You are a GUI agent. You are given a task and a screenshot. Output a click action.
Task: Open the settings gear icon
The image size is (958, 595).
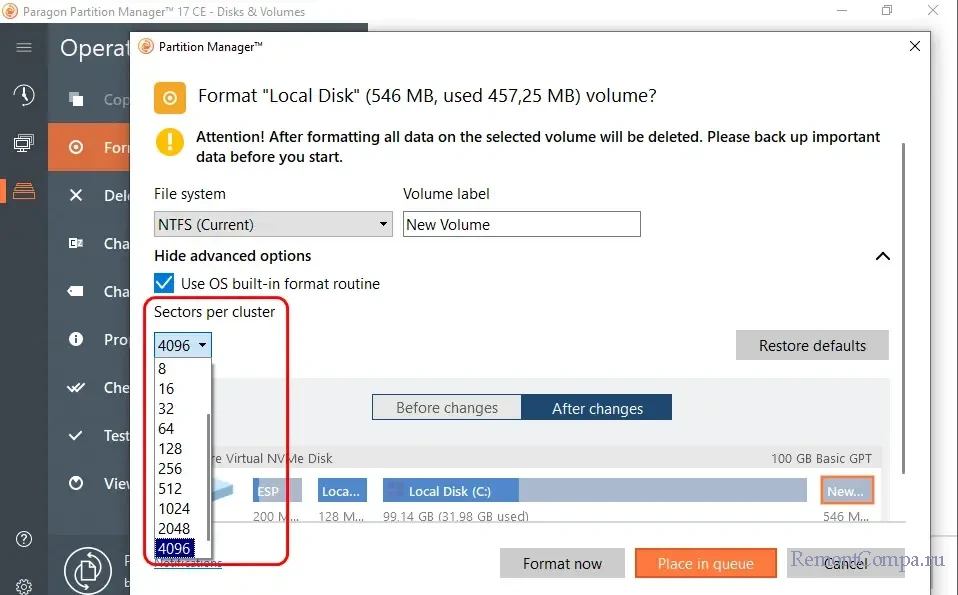tap(24, 586)
